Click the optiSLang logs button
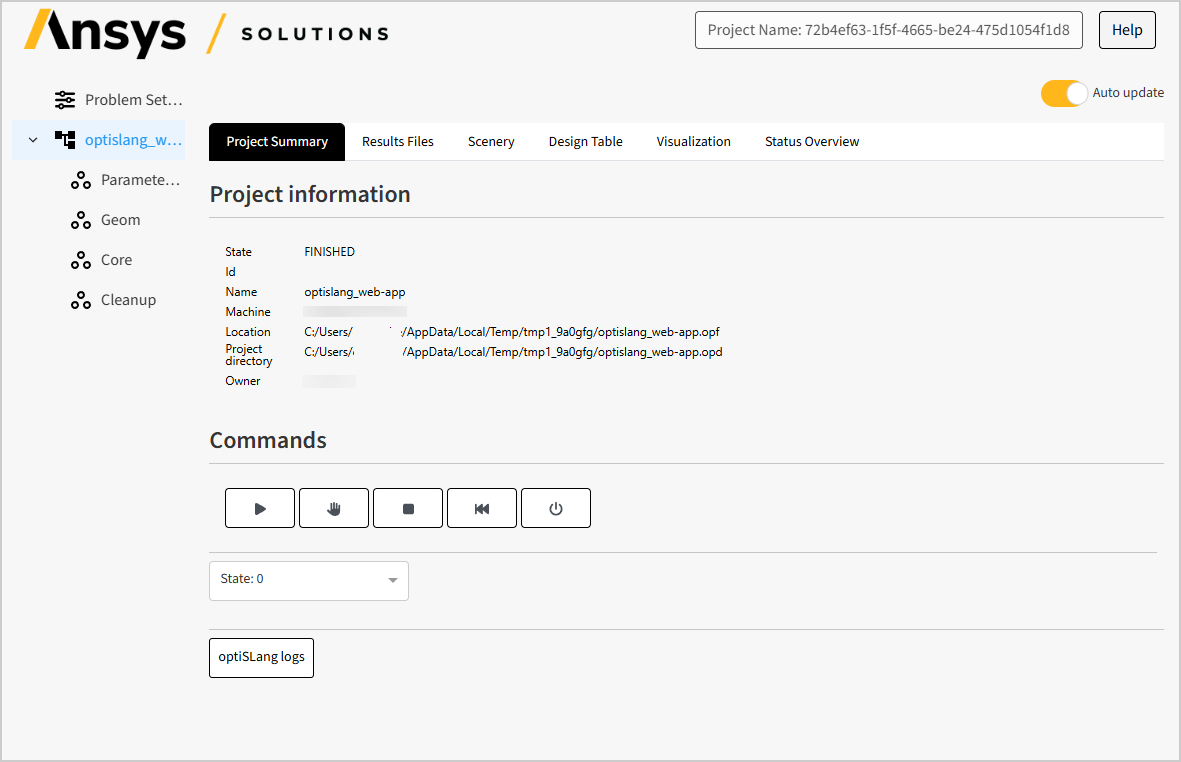This screenshot has width=1181, height=762. (x=261, y=658)
